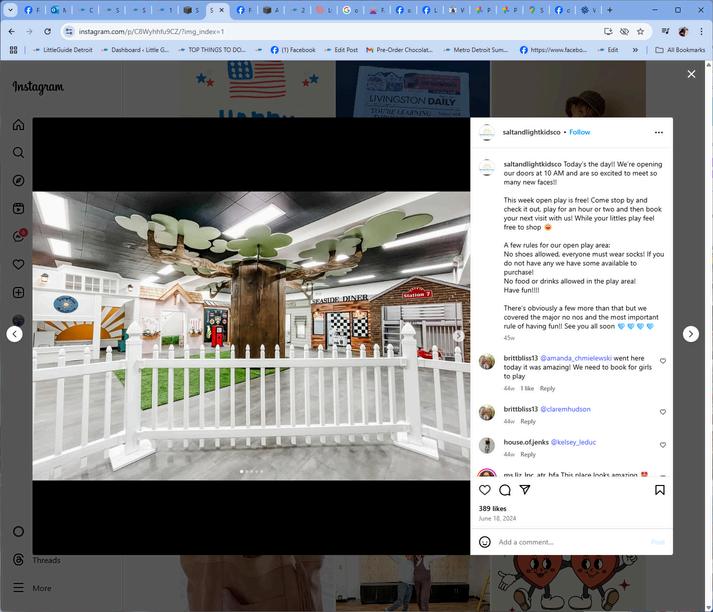Open brittbliss13 avatar on first comment
The width and height of the screenshot is (713, 612).
487,361
